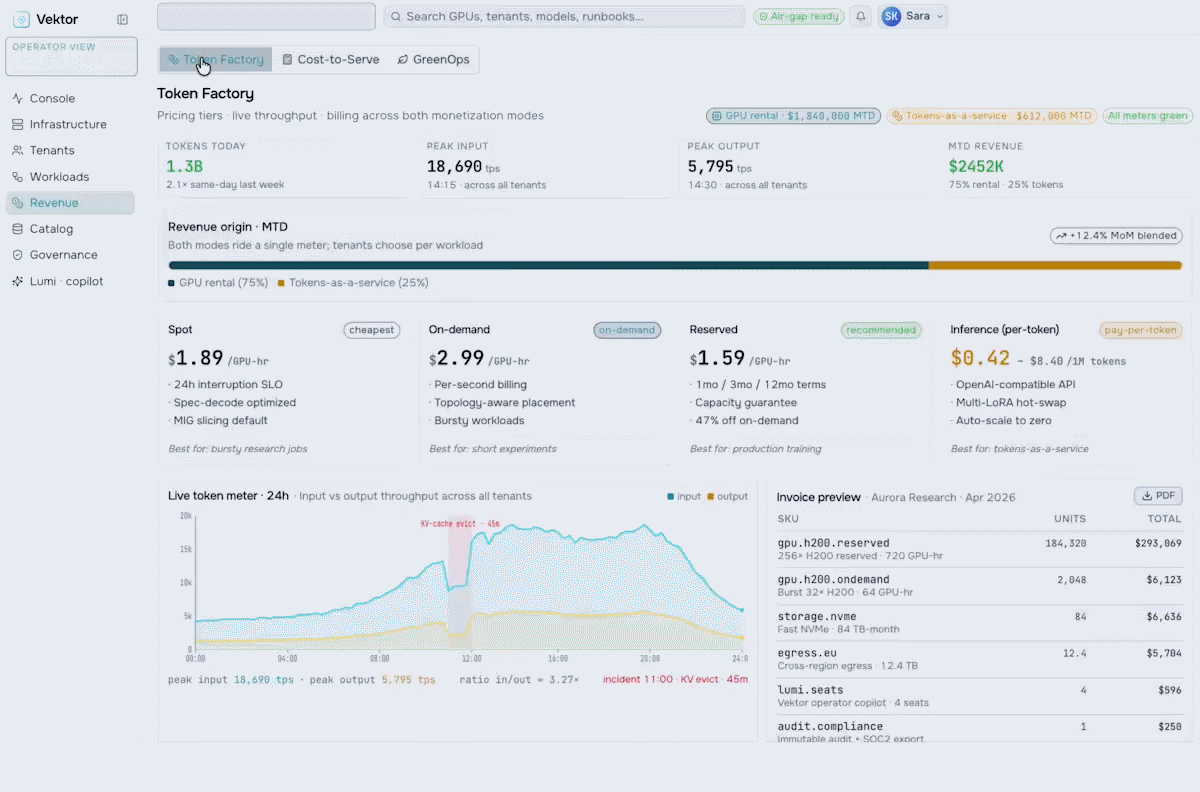Click the Air-gap ready badge
Viewport: 1200px width, 792px height.
point(797,16)
